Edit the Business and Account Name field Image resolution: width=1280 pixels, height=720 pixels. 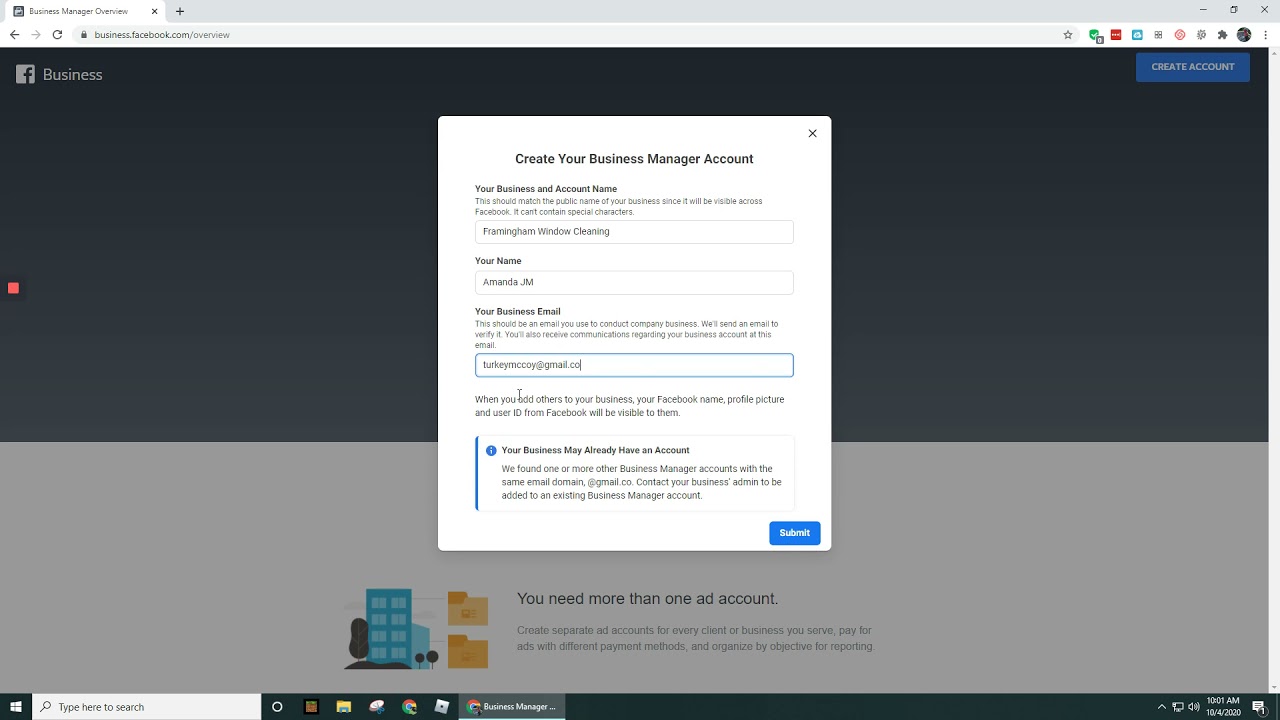634,232
